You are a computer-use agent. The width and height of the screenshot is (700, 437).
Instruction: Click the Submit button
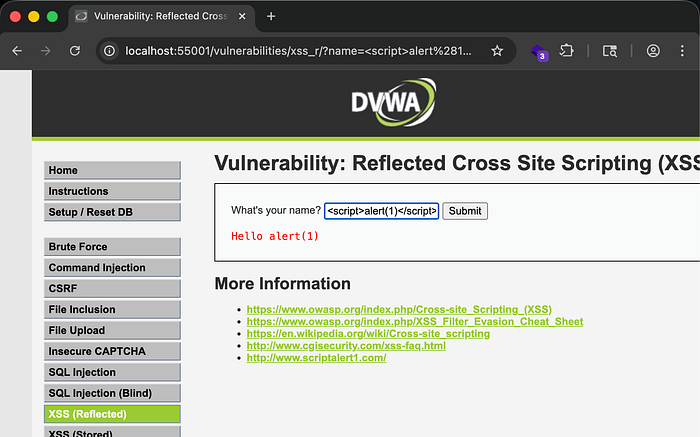click(x=465, y=211)
